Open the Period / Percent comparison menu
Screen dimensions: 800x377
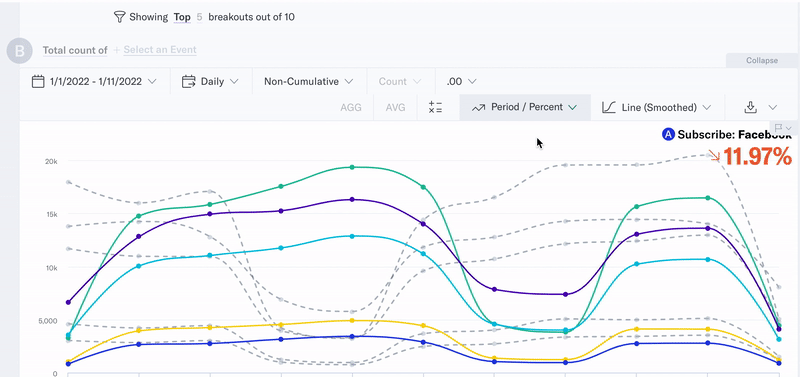tap(525, 108)
